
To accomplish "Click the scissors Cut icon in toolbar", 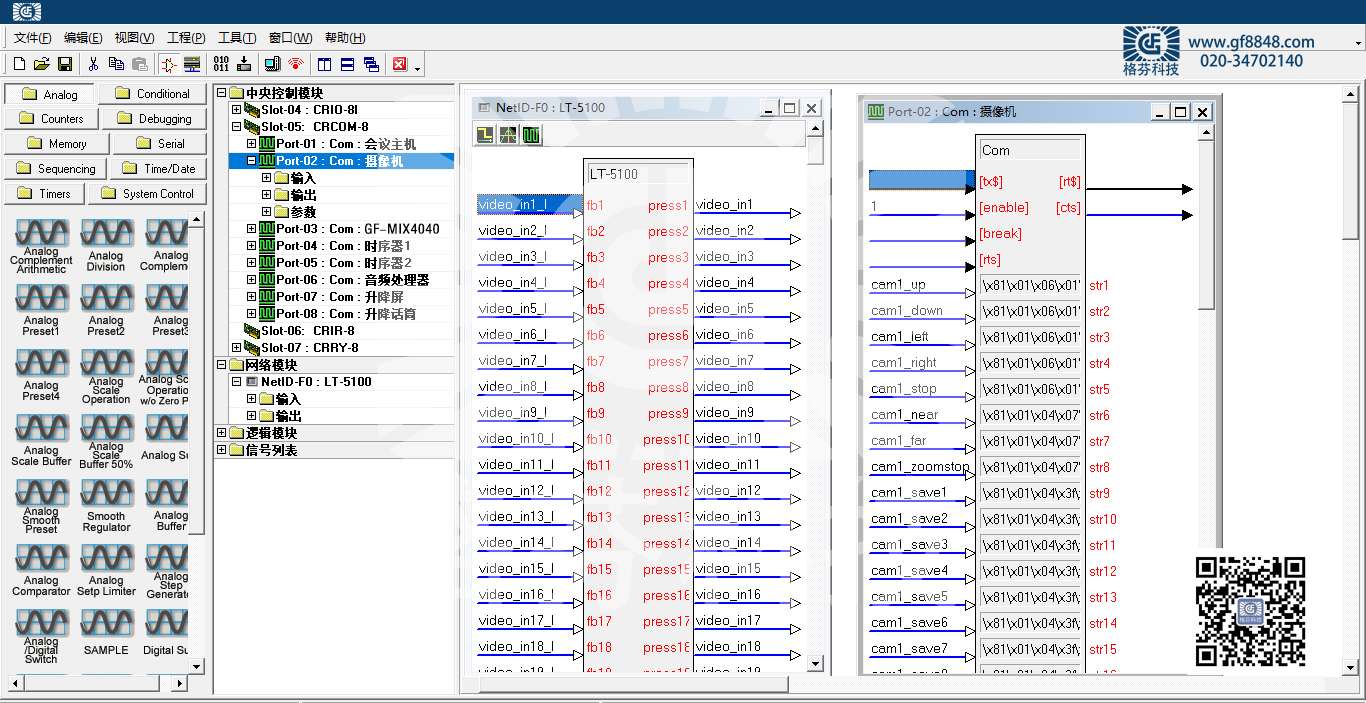I will pos(93,64).
